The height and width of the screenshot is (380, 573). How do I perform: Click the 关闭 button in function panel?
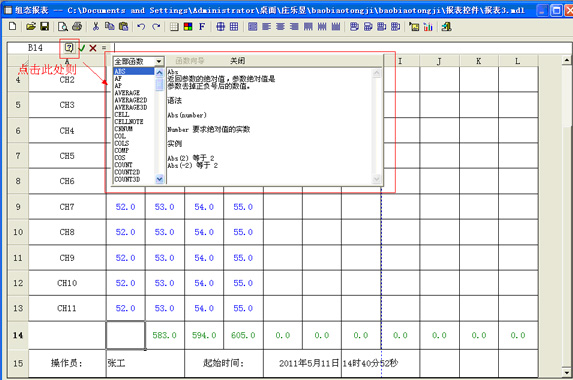click(238, 61)
